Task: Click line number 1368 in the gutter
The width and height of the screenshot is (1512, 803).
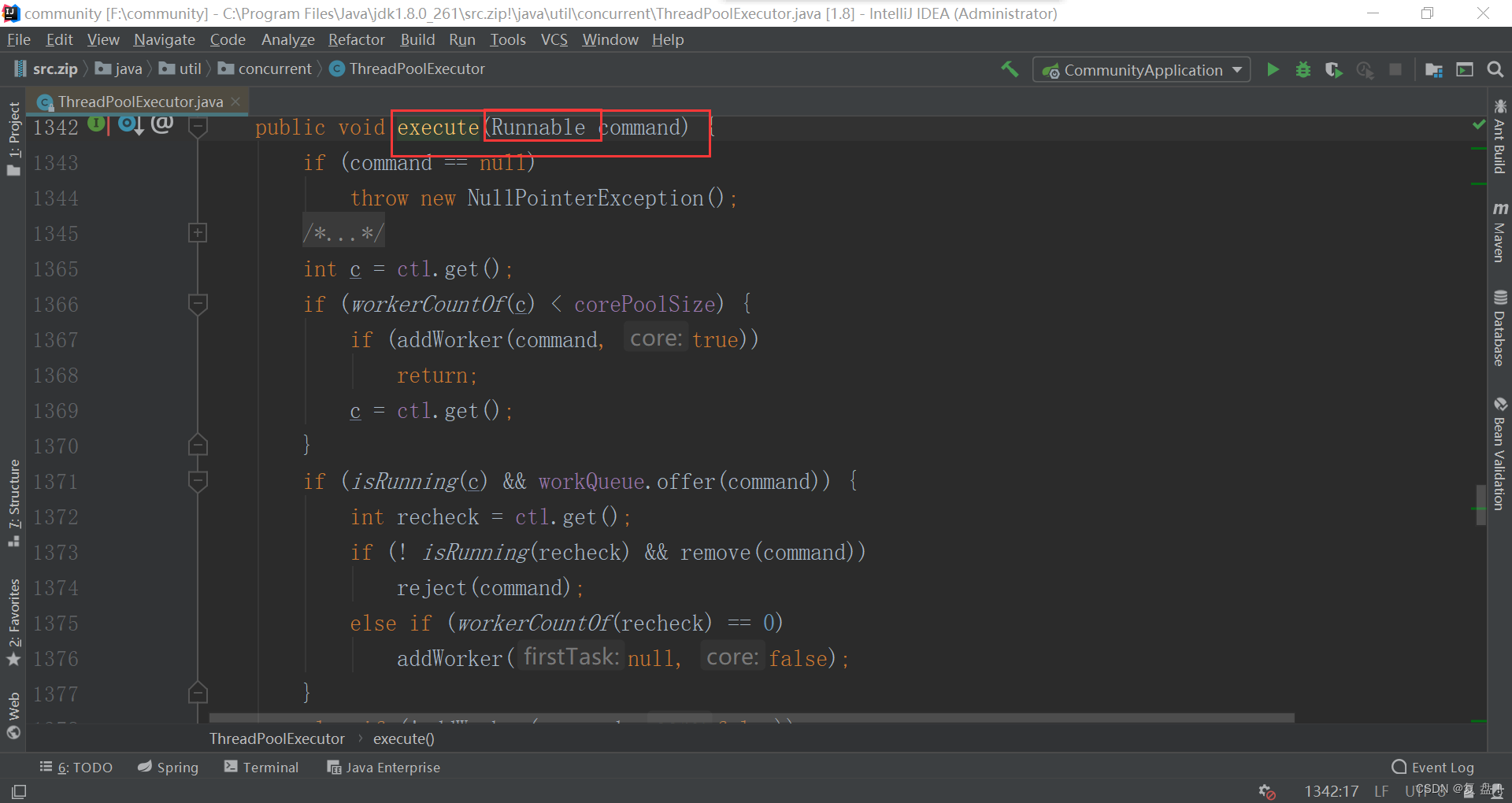Action: coord(56,375)
